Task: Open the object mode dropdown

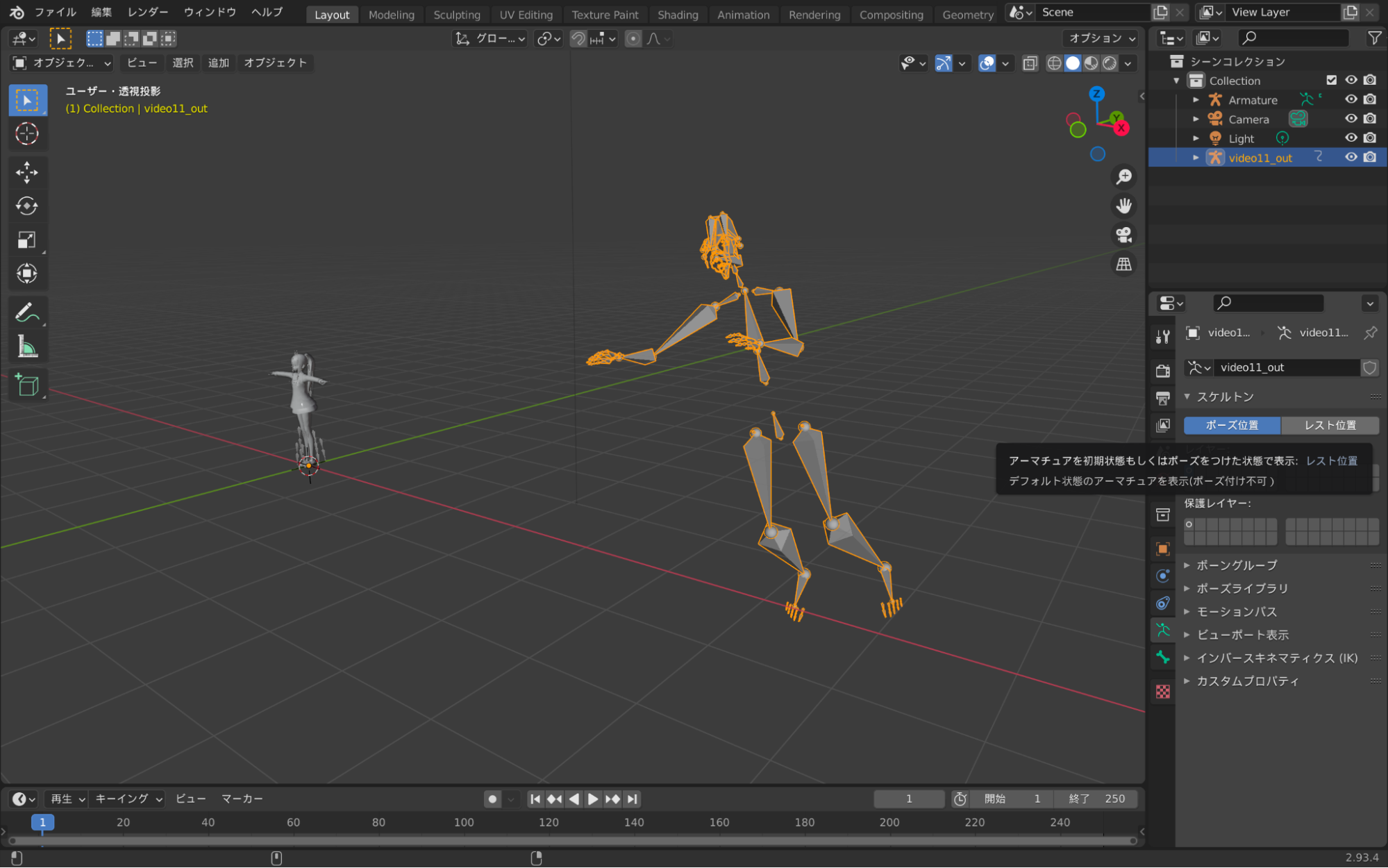Action: click(x=62, y=63)
